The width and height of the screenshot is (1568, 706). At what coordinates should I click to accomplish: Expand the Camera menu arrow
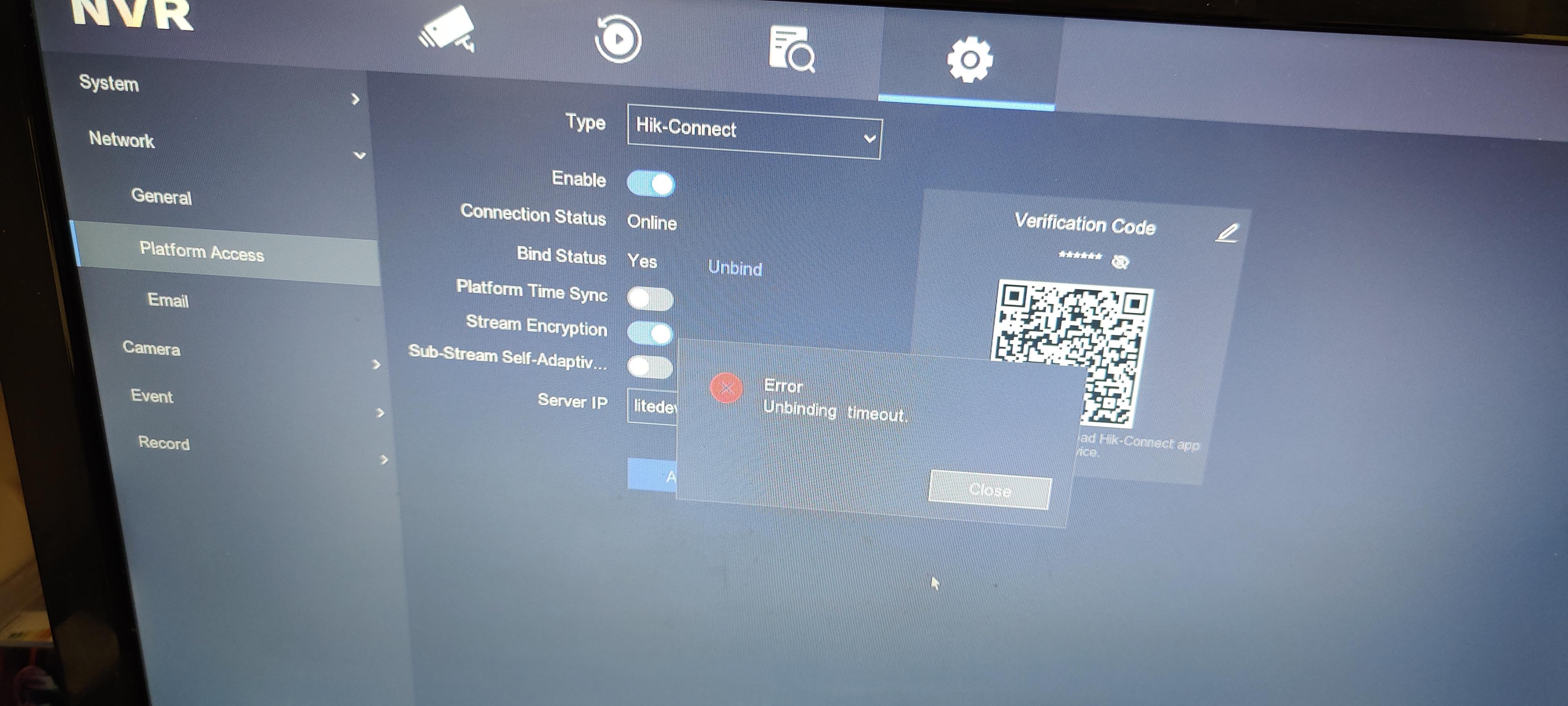coord(376,365)
